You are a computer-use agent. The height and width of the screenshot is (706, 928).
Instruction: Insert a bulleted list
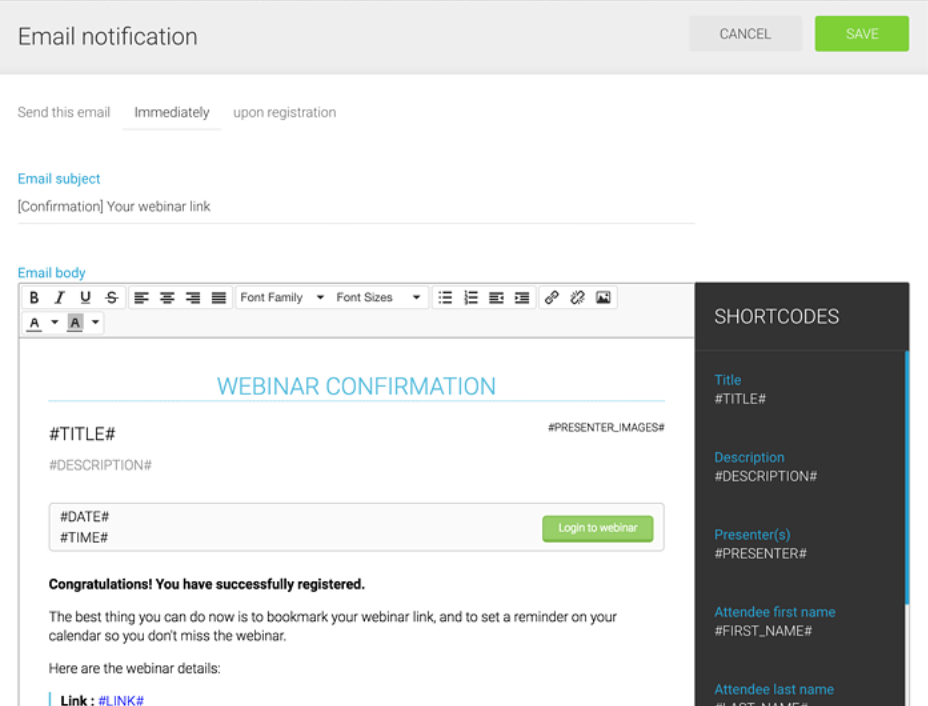pos(445,297)
